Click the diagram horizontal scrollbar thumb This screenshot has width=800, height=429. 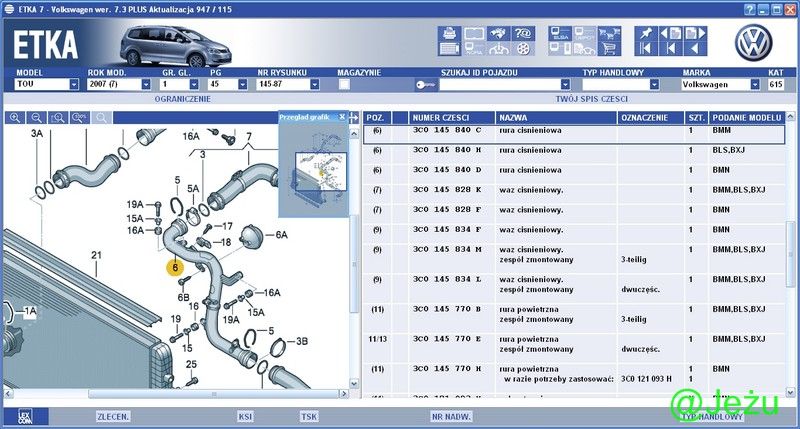pos(214,394)
